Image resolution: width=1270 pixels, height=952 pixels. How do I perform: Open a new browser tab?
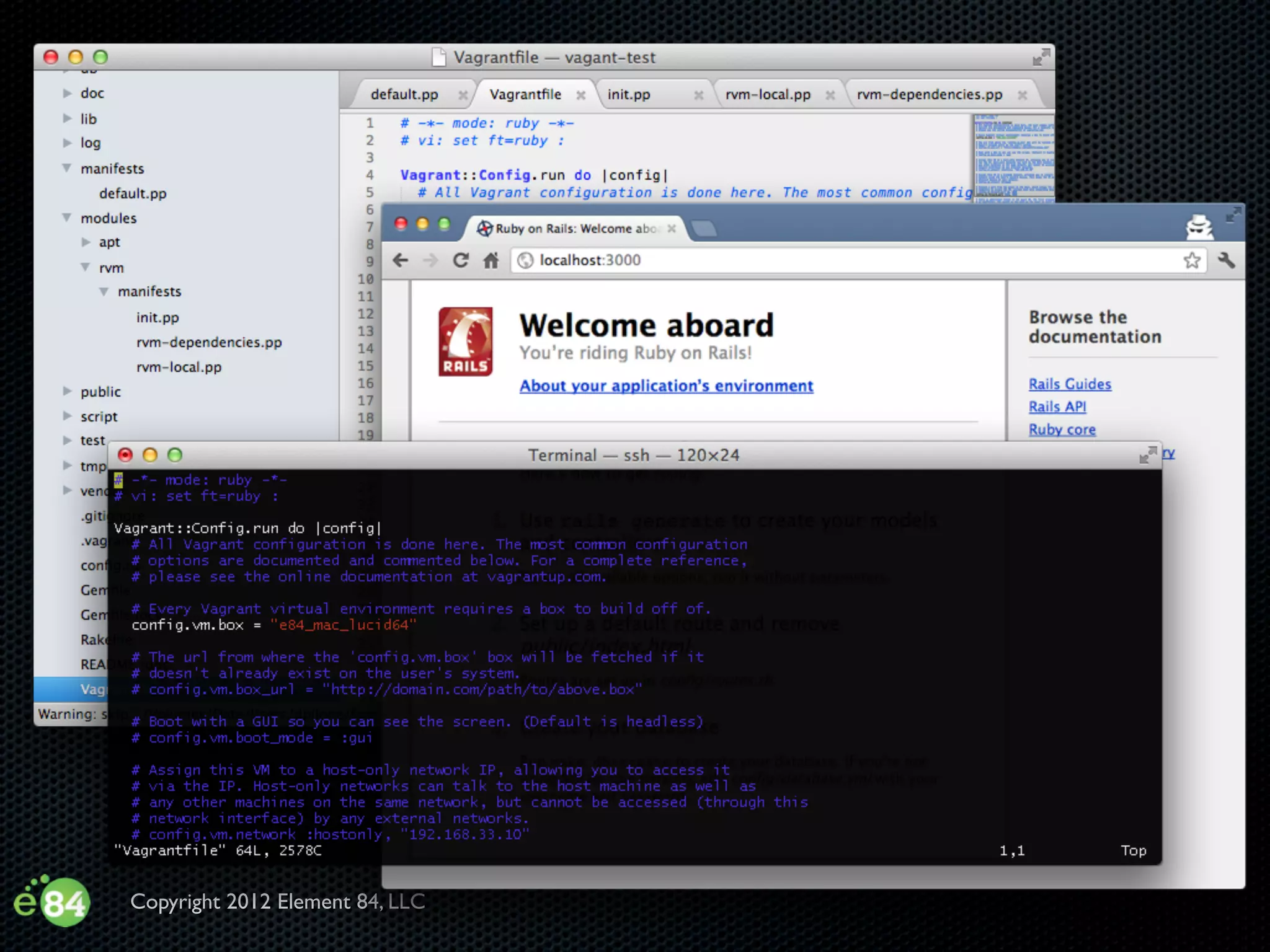(x=704, y=229)
